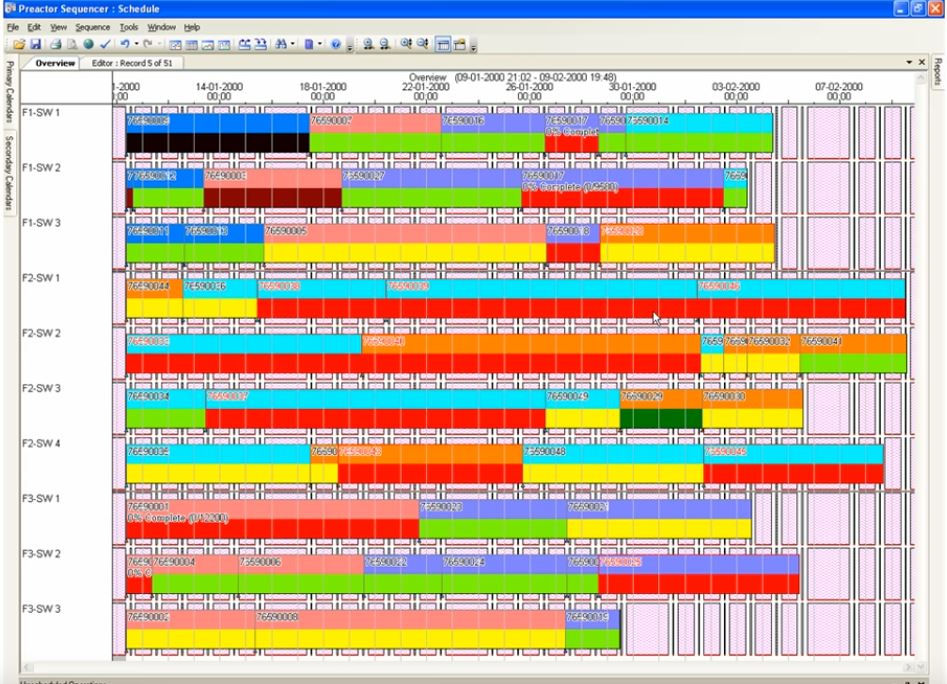Click the Print Preview page icon

72,45
